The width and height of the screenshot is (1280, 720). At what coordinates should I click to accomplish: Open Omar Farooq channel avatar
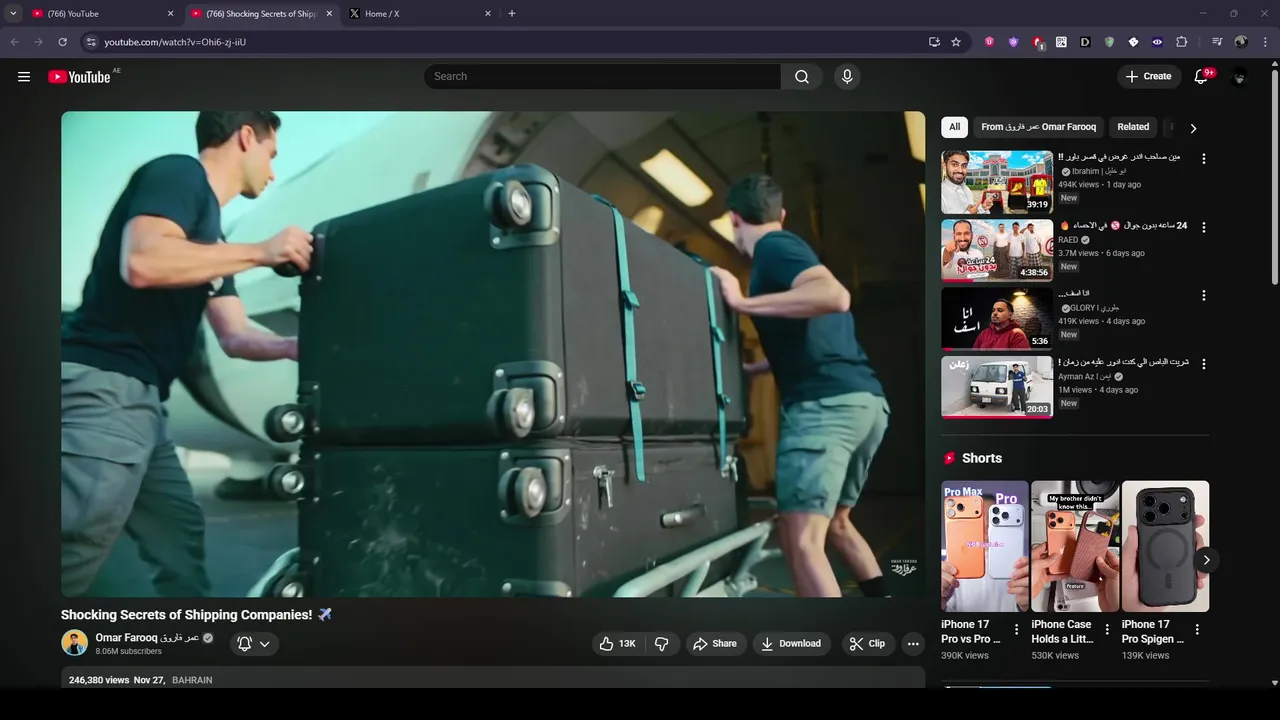(x=74, y=643)
